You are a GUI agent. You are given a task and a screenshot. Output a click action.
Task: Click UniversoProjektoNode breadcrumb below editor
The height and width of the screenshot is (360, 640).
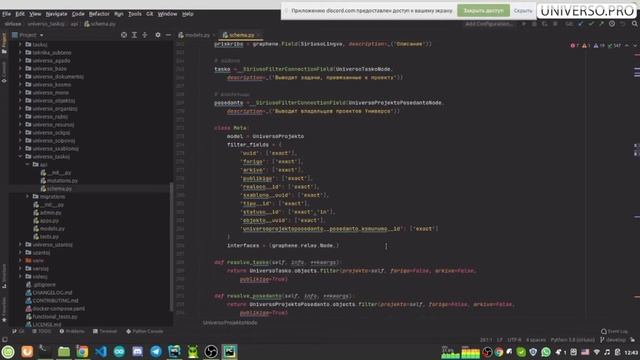(x=230, y=322)
